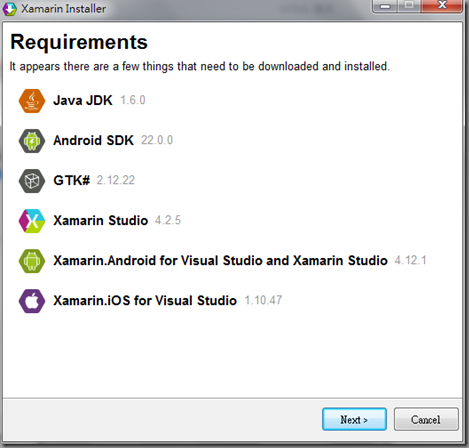The image size is (469, 448).
Task: Select the Android SDK requirement label
Action: tap(94, 140)
